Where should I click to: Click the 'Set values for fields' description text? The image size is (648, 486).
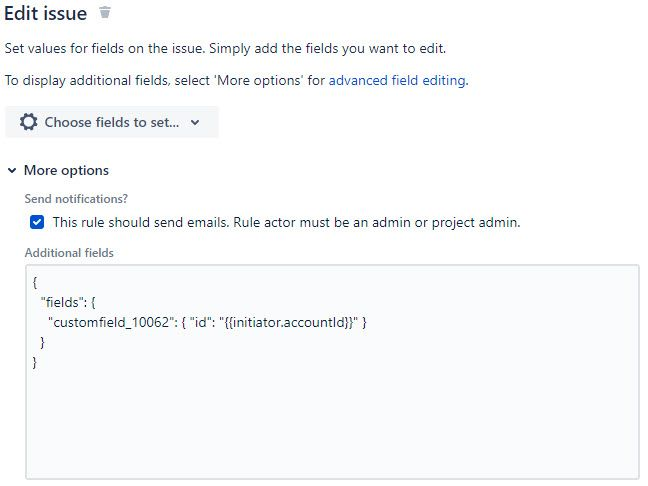[225, 48]
